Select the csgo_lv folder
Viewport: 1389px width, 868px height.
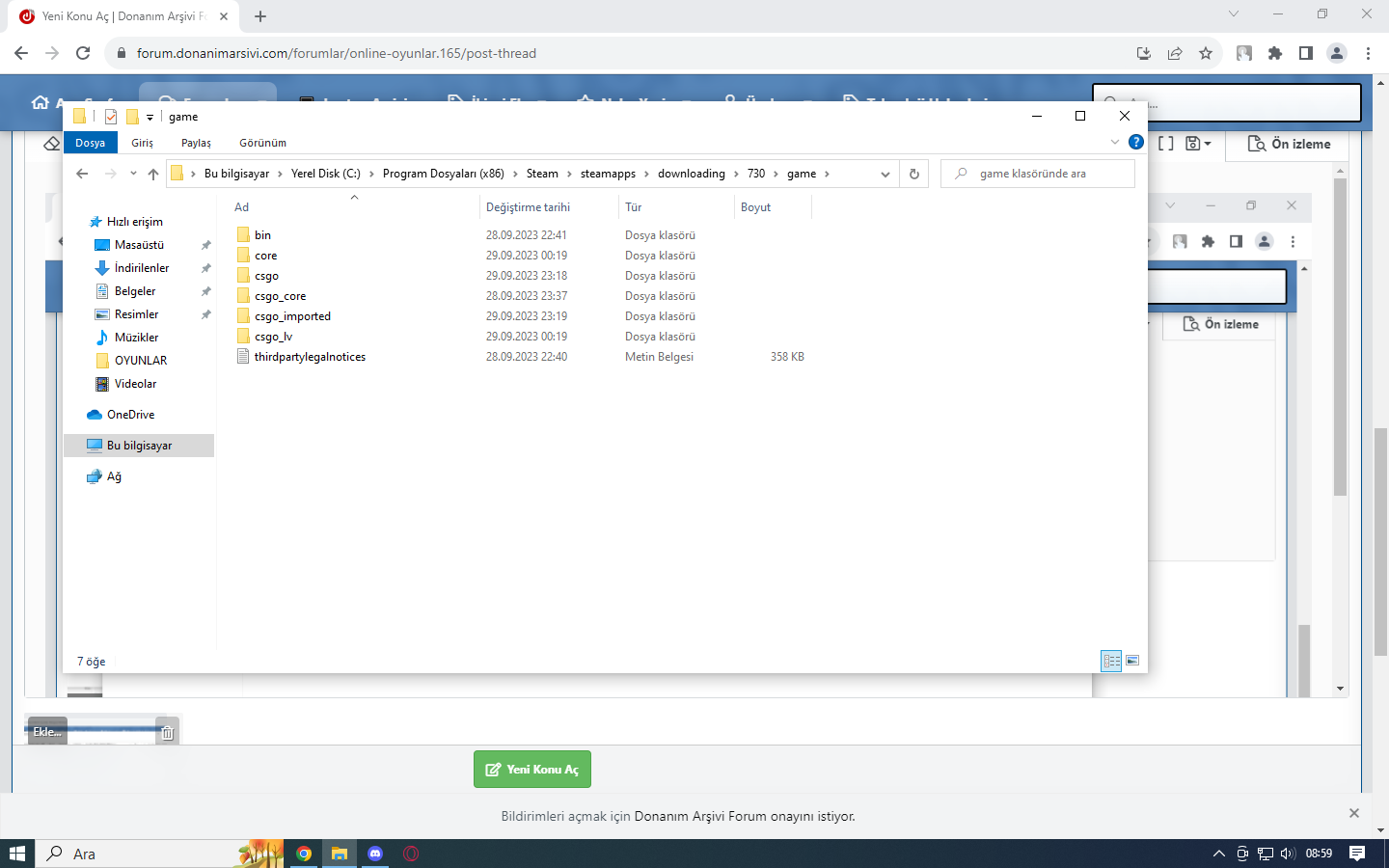tap(273, 337)
